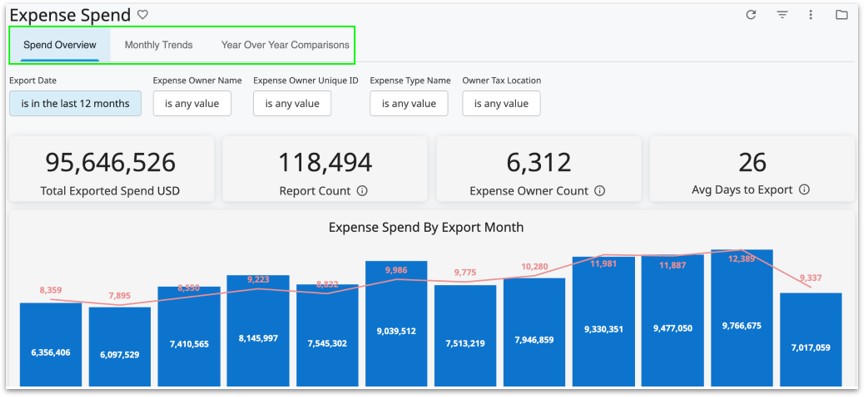This screenshot has height=397, width=864.
Task: Open Expense Owner Name filter value
Action: [x=192, y=103]
